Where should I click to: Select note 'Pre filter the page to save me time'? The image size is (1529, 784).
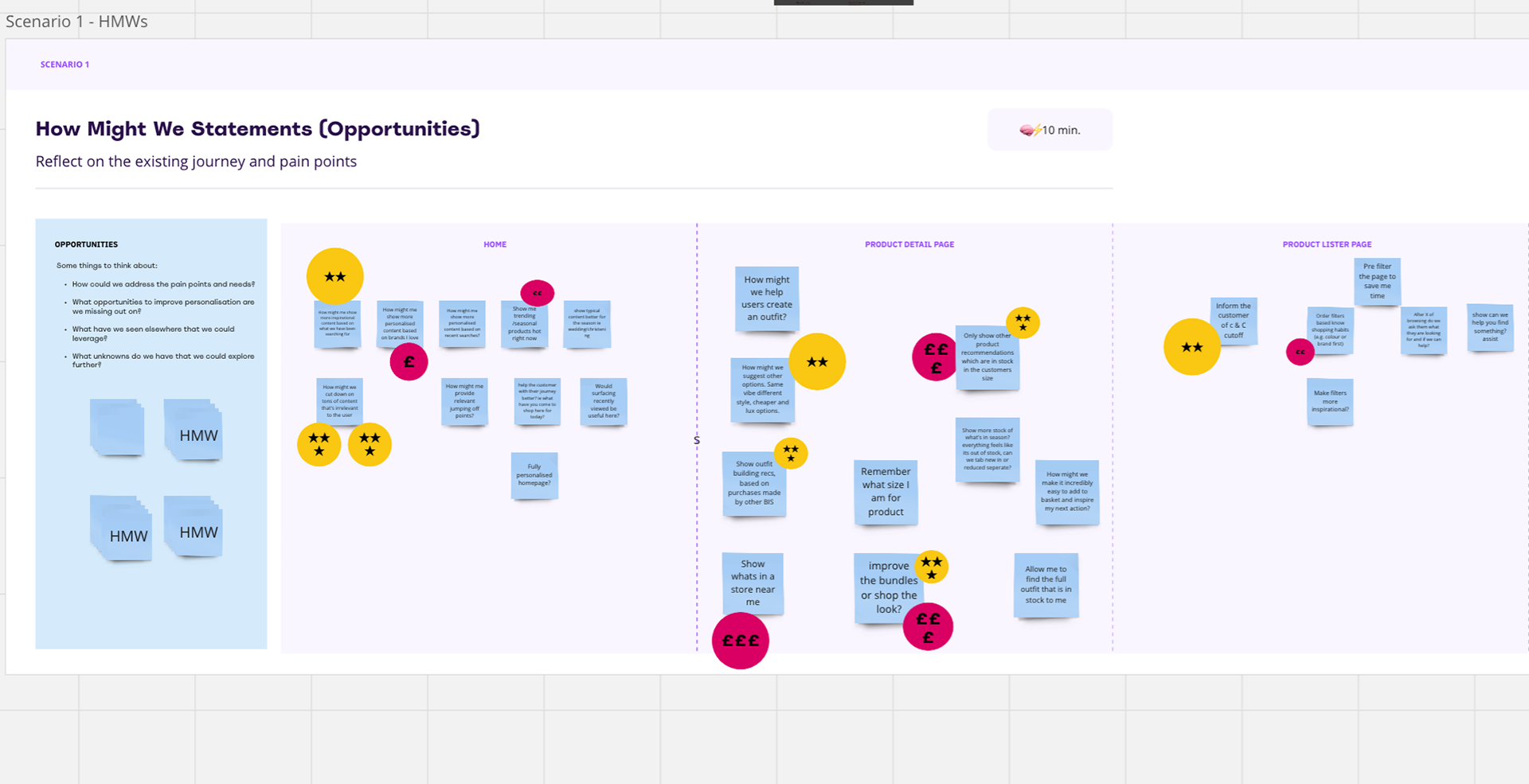(1377, 281)
